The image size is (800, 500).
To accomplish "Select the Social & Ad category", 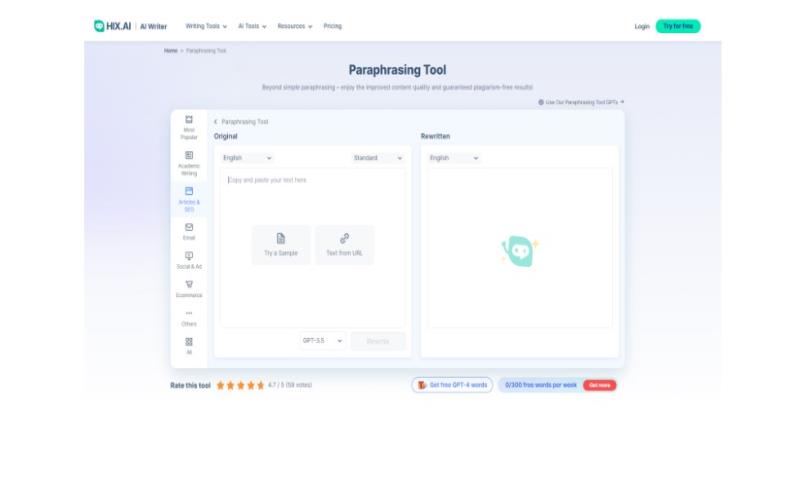I will tap(189, 260).
